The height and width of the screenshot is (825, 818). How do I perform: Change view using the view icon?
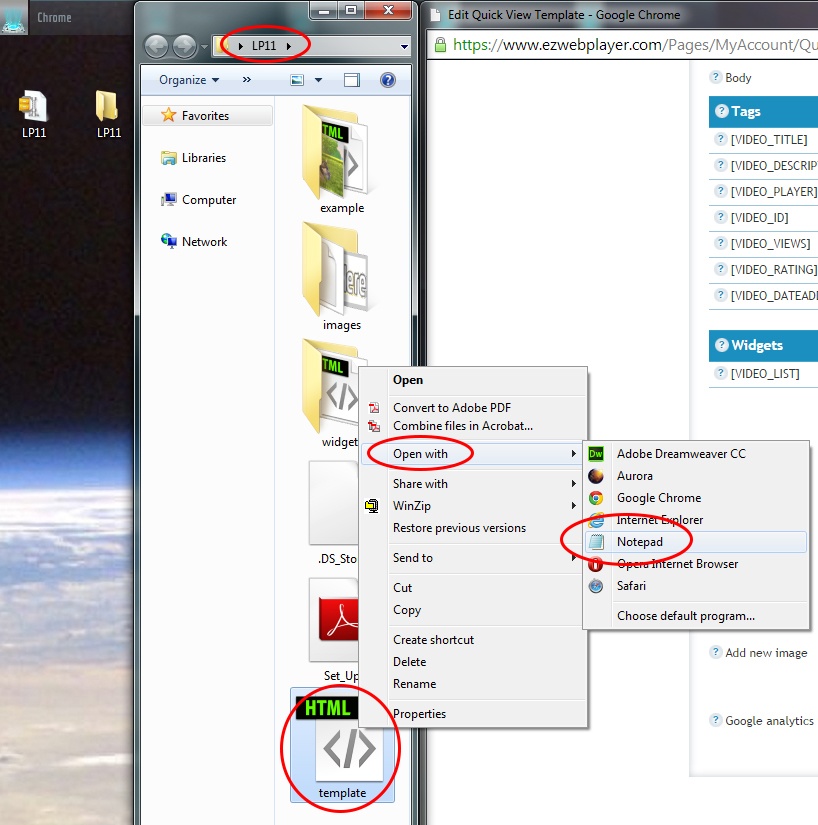[x=297, y=80]
